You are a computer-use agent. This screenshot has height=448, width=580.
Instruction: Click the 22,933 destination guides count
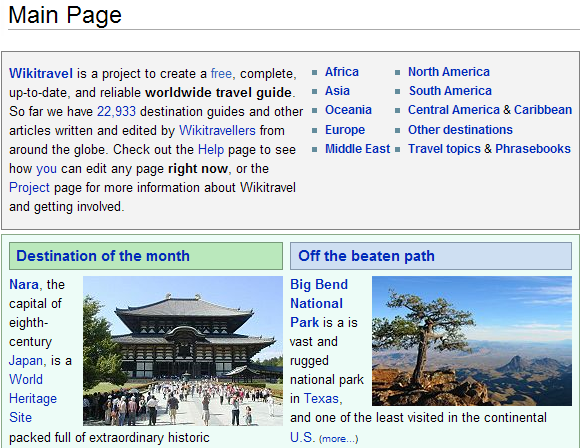point(116,111)
